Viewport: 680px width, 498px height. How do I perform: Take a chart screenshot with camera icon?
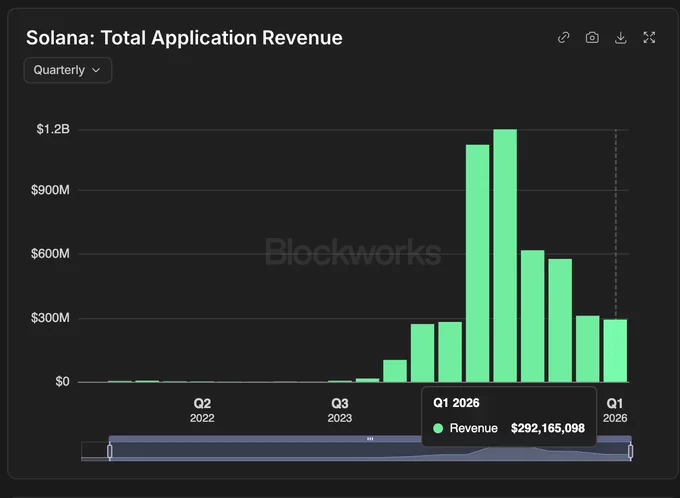(x=592, y=38)
